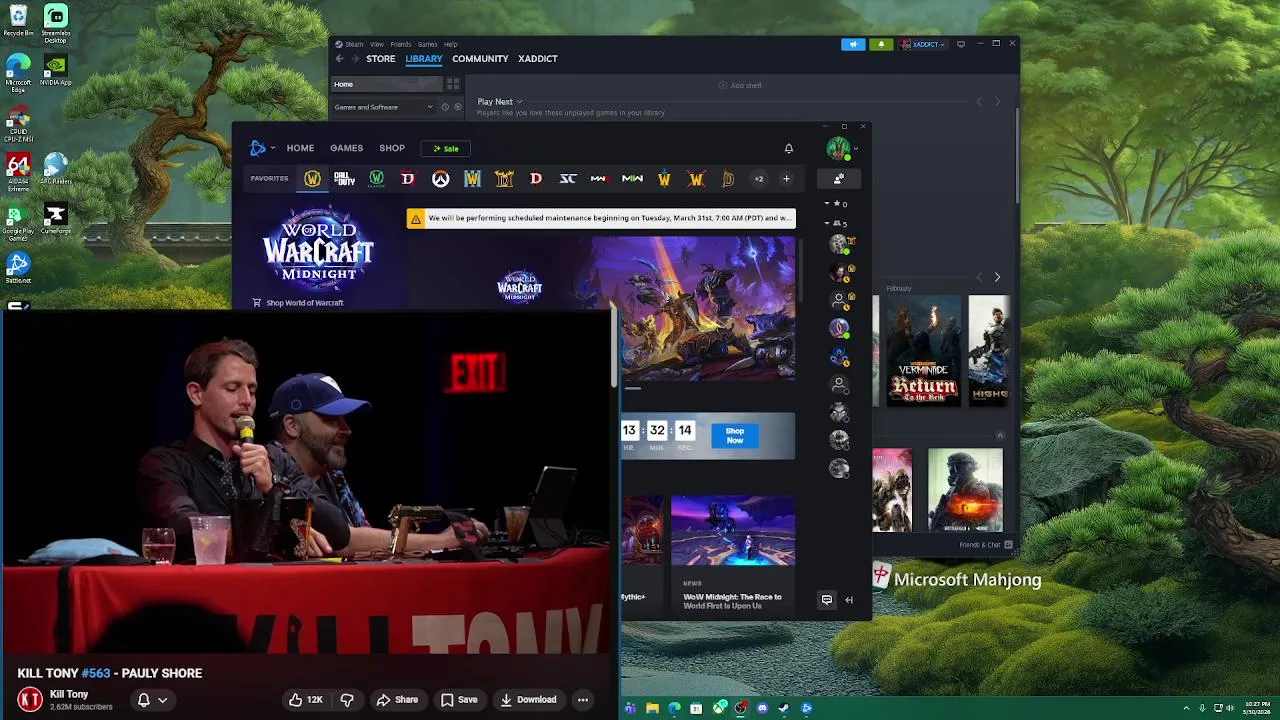Open Battle.net profile avatar menu
1280x720 pixels.
coord(841,149)
